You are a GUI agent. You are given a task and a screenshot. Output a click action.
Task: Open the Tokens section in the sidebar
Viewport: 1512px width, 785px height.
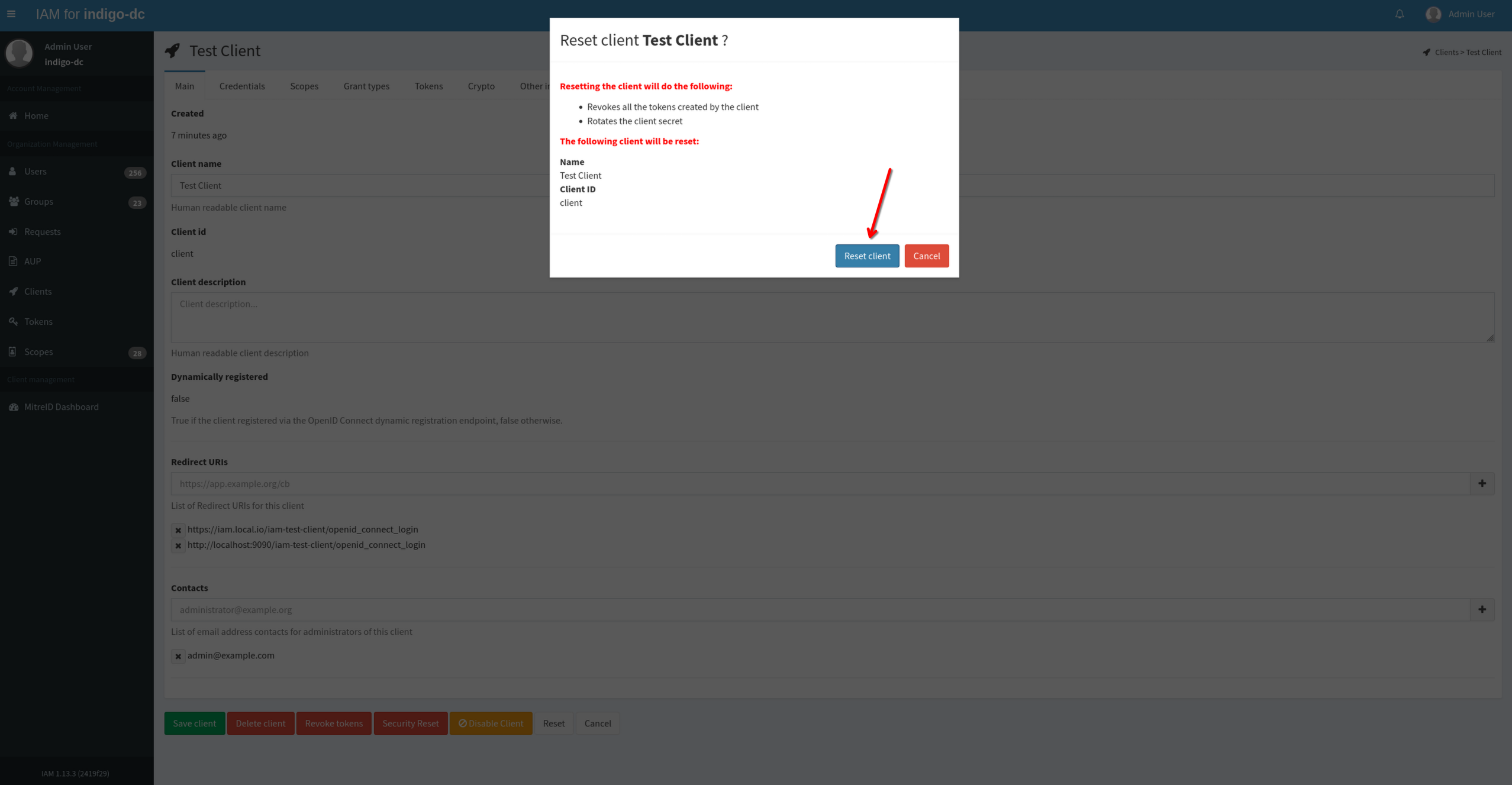click(x=38, y=321)
